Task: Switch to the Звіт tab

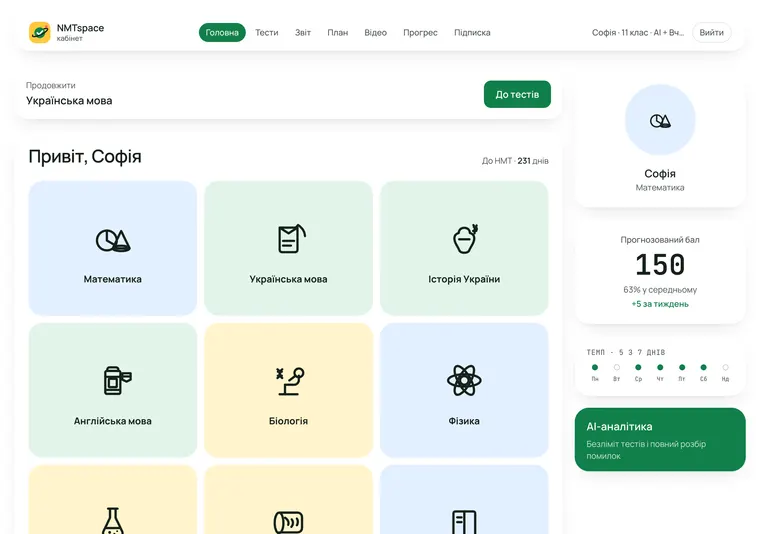Action: (x=303, y=32)
